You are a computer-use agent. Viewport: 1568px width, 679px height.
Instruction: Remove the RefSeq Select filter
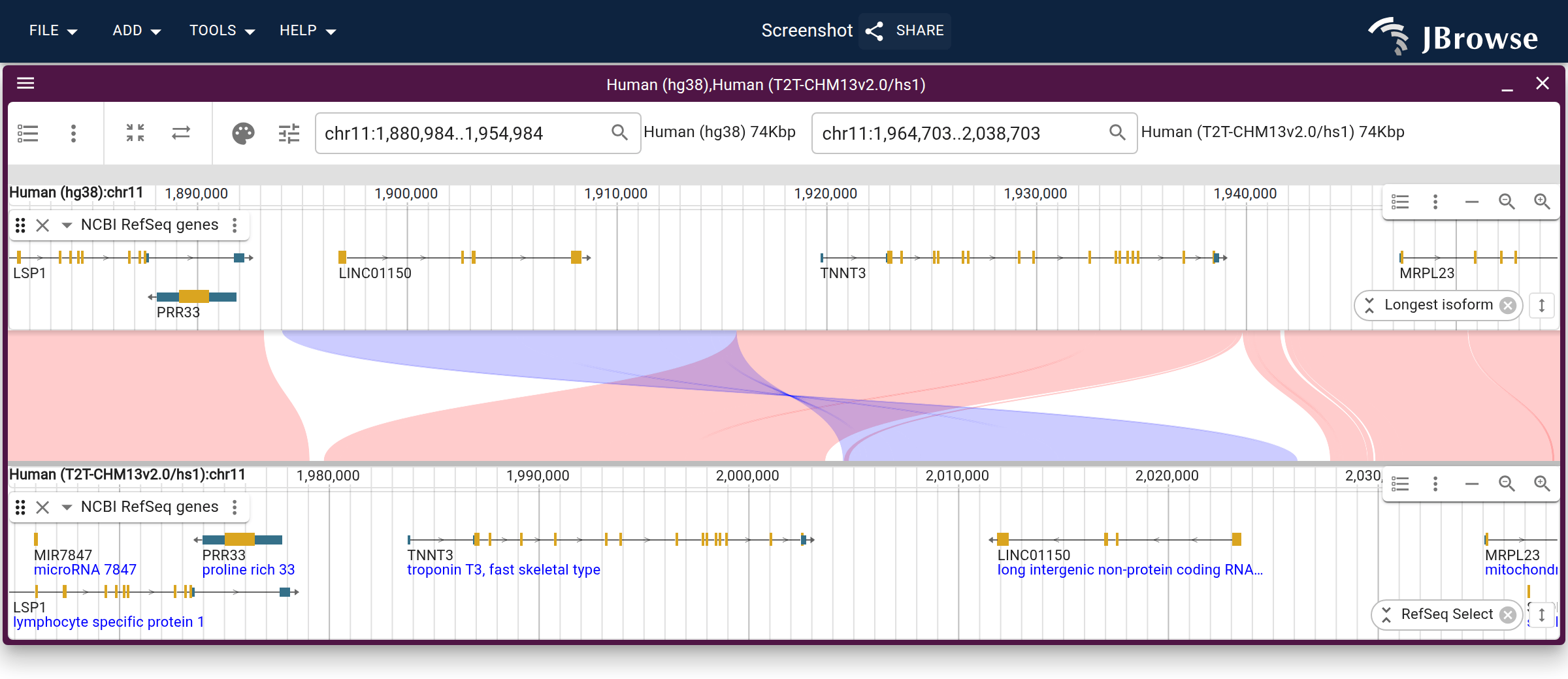1508,615
